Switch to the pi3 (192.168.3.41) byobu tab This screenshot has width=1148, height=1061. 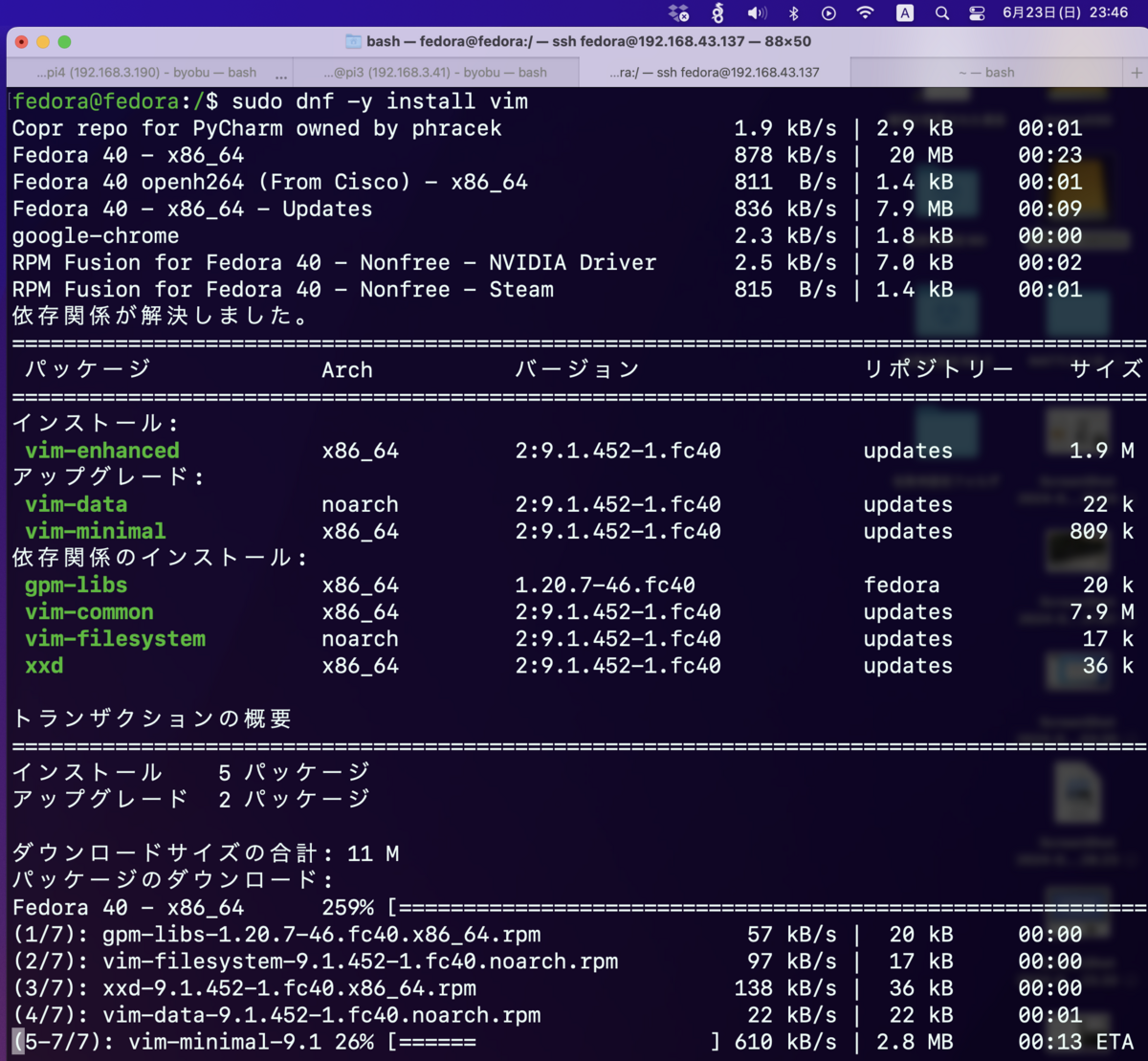tap(430, 72)
